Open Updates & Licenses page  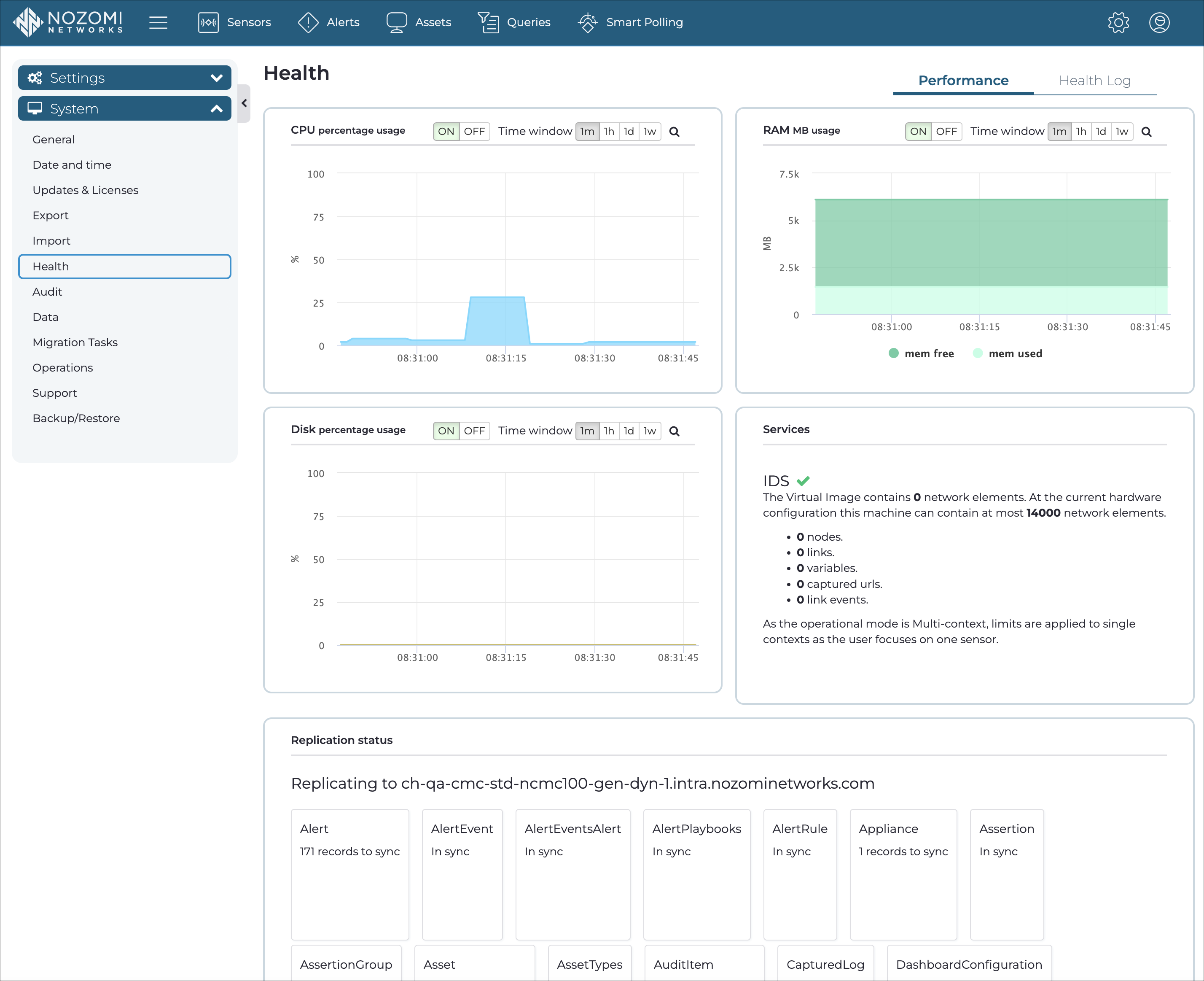coord(85,191)
